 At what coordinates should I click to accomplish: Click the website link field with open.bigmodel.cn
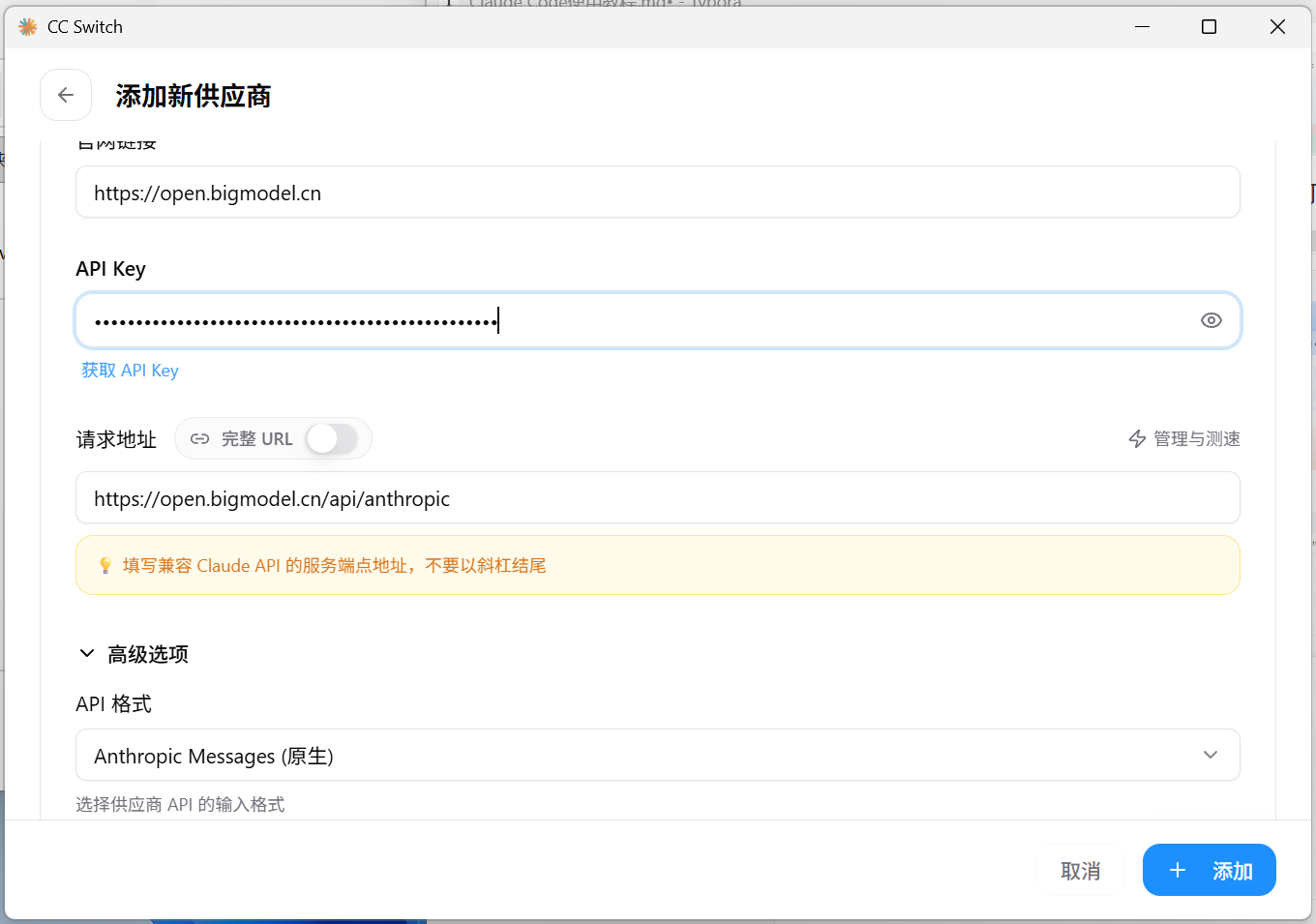pos(658,193)
